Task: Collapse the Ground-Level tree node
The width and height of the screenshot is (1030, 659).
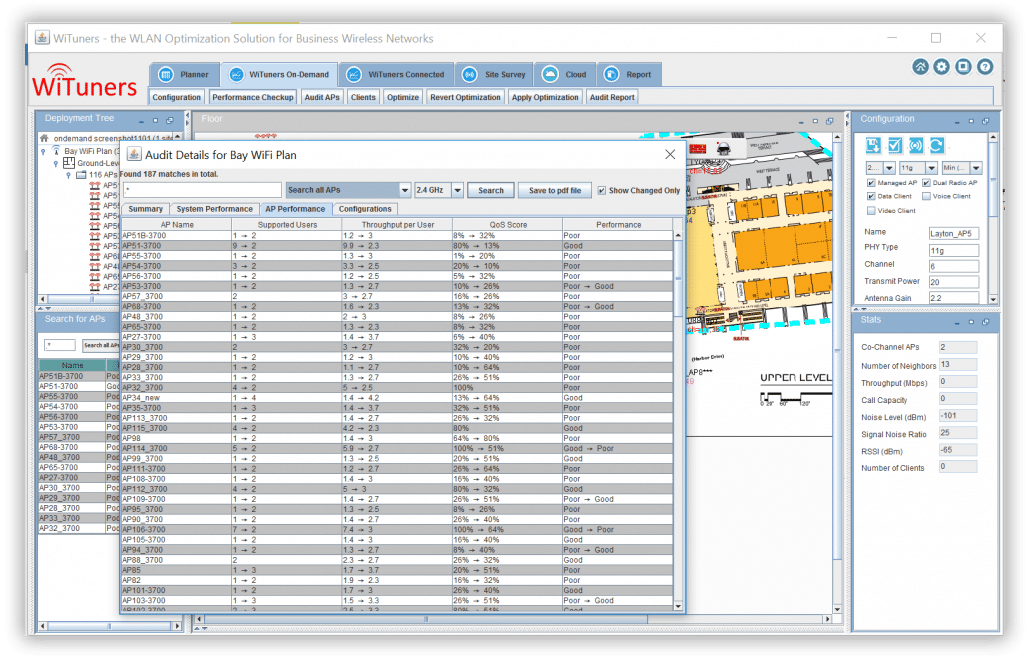Action: click(56, 164)
